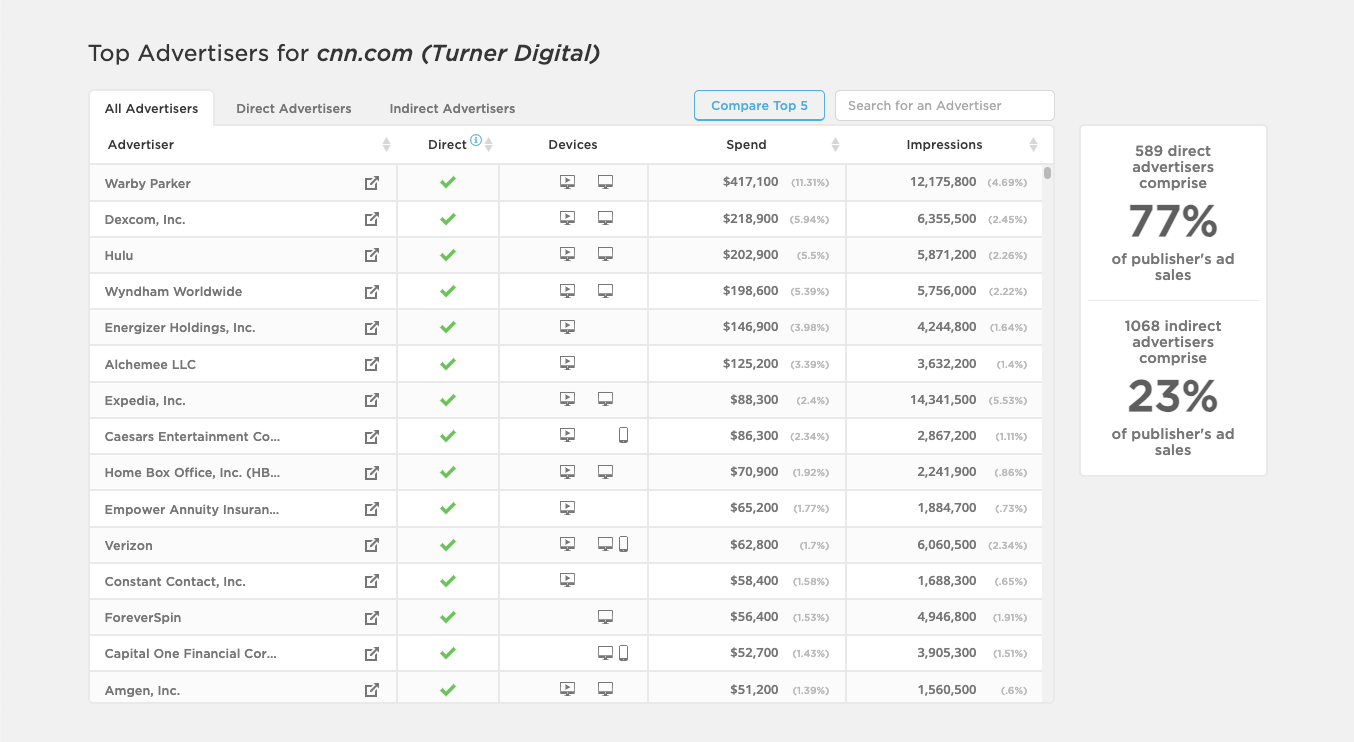Click the table vertical scrollbar handle
Viewport: 1354px width, 742px height.
(1047, 173)
